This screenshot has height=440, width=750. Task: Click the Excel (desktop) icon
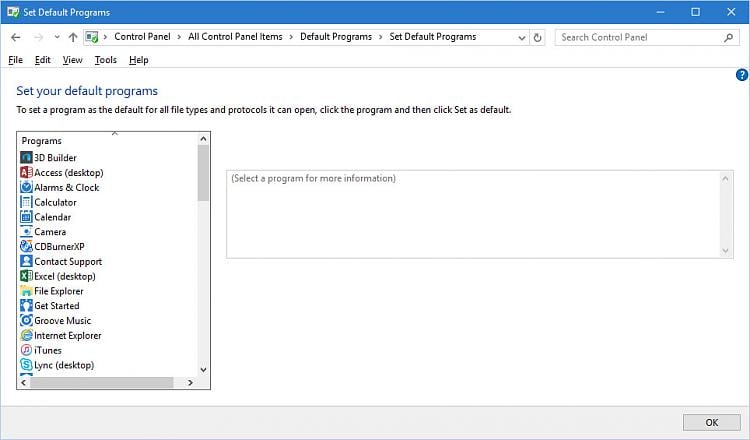click(26, 276)
